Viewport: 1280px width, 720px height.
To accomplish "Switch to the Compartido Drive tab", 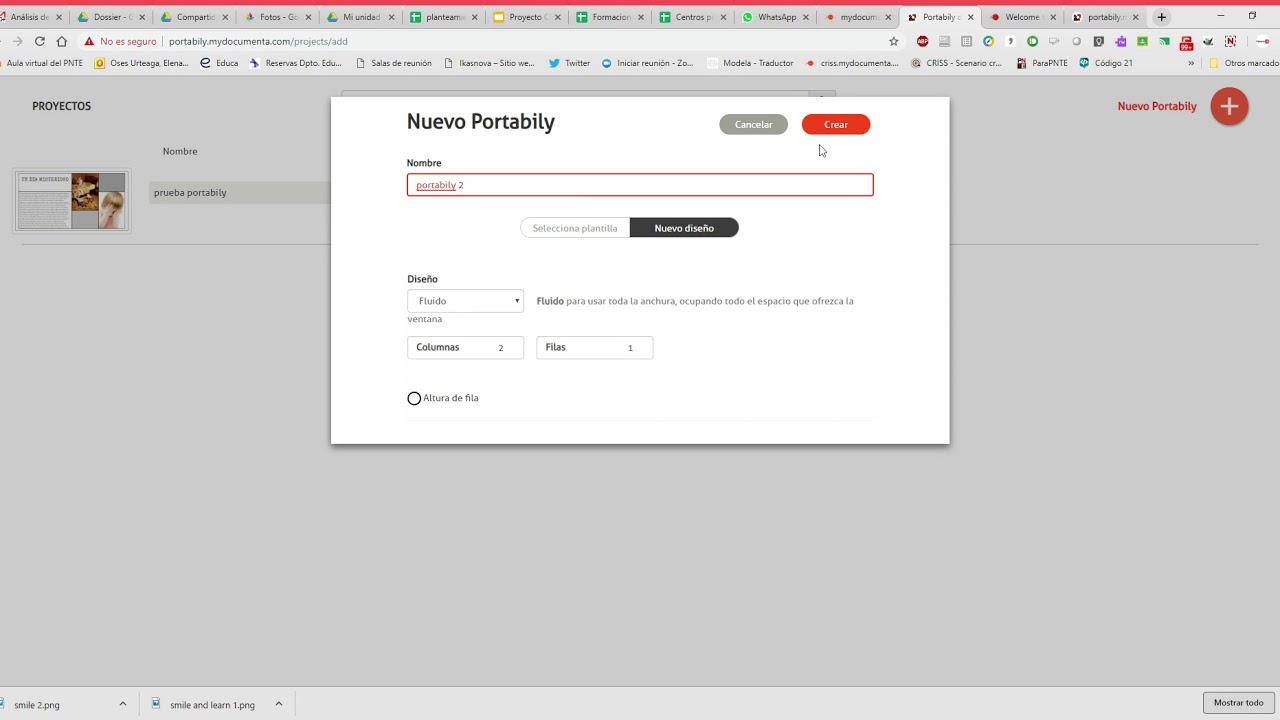I will (x=193, y=17).
